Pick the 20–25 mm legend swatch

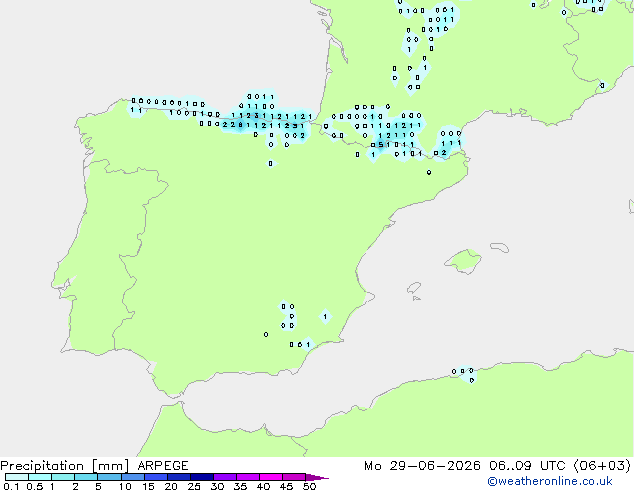179,477
